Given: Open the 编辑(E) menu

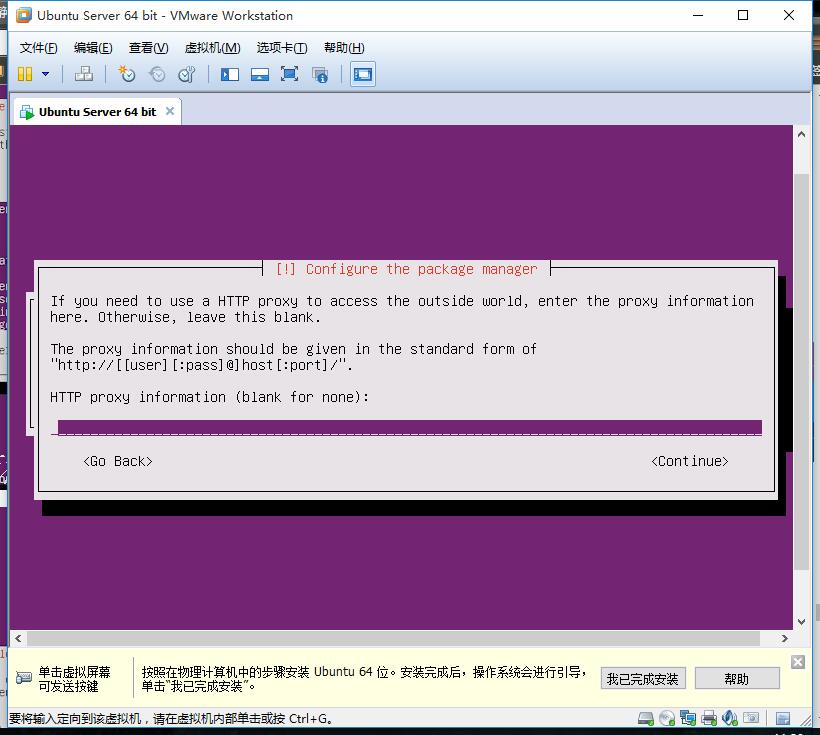Looking at the screenshot, I should (93, 48).
